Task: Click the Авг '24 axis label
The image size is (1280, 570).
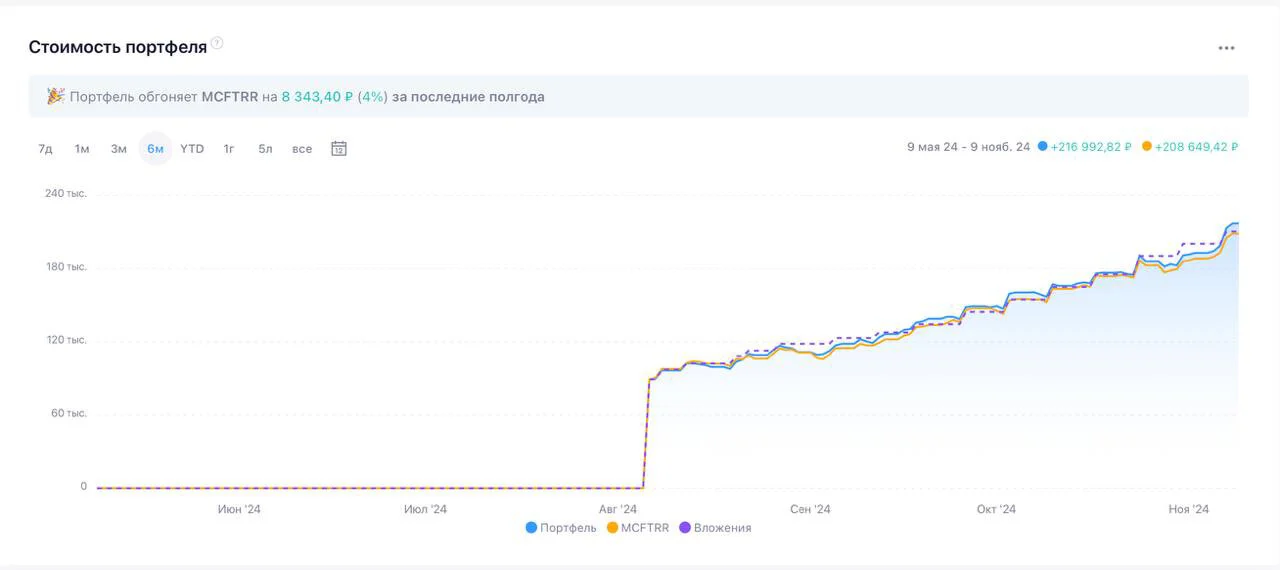Action: coord(618,509)
